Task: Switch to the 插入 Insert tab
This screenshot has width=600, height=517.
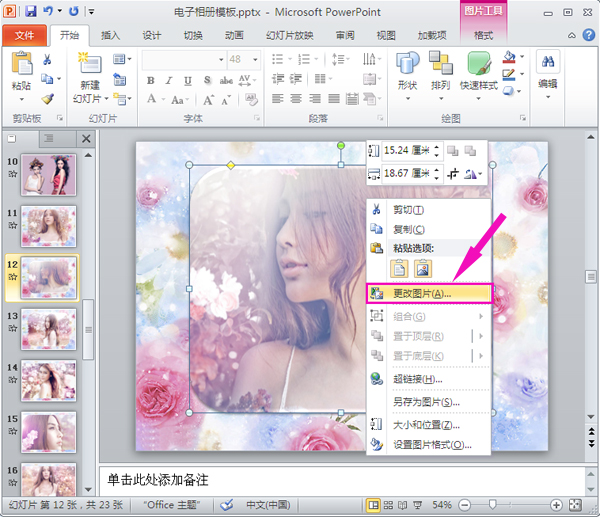Action: click(x=110, y=36)
